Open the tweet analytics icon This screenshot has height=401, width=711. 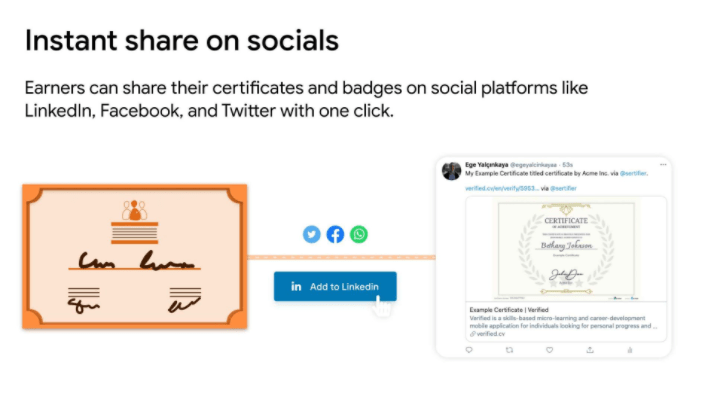[629, 350]
